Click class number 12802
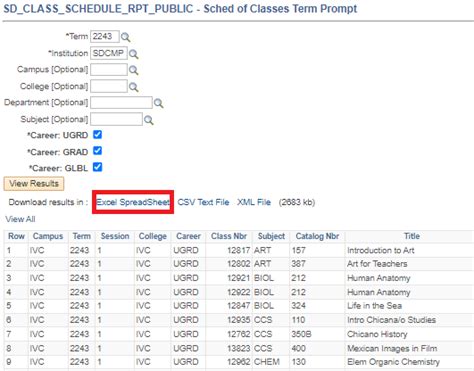Screen dimensions: 474x371 coord(239,264)
